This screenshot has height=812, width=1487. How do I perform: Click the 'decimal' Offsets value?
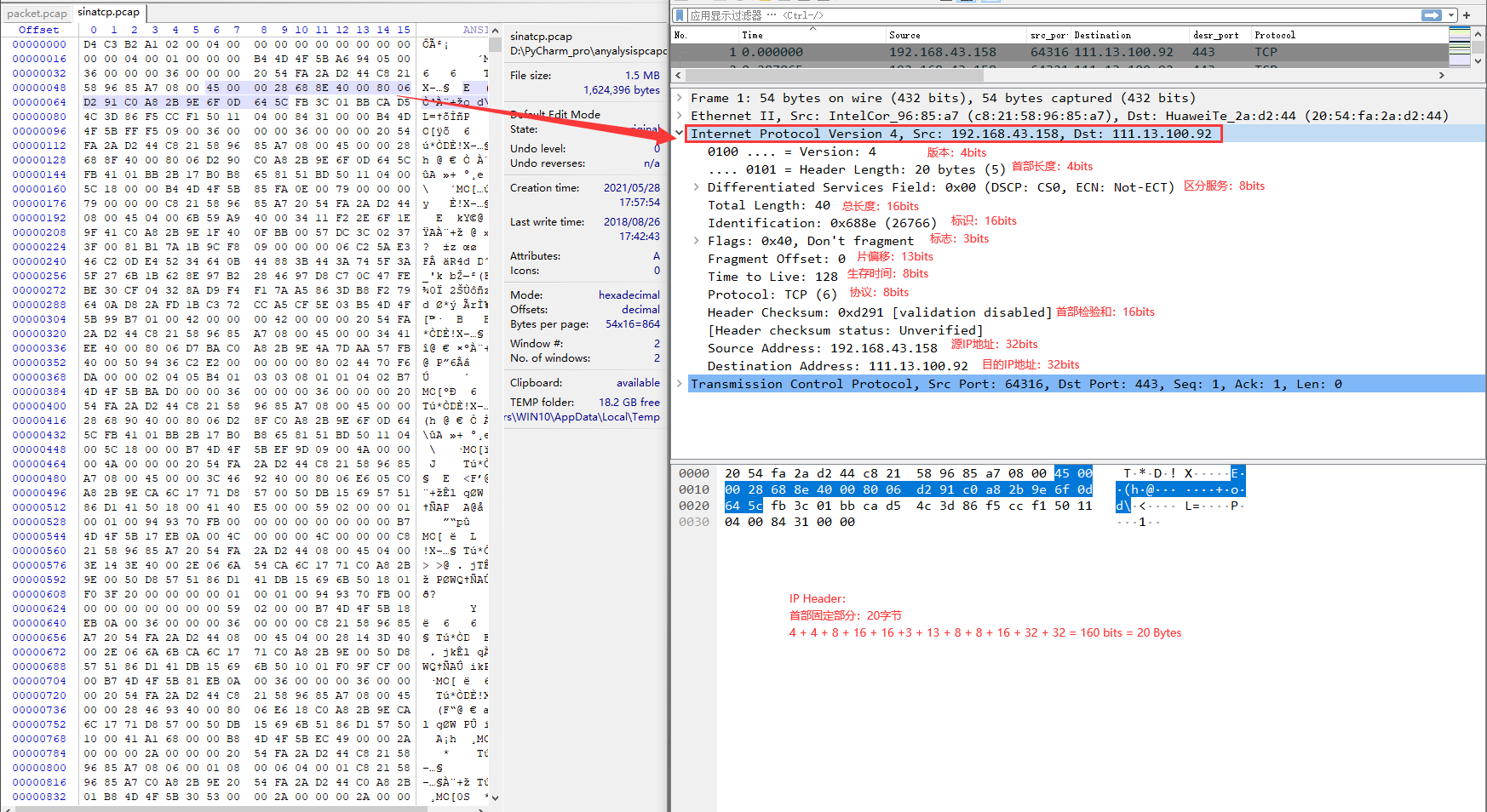pyautogui.click(x=641, y=310)
